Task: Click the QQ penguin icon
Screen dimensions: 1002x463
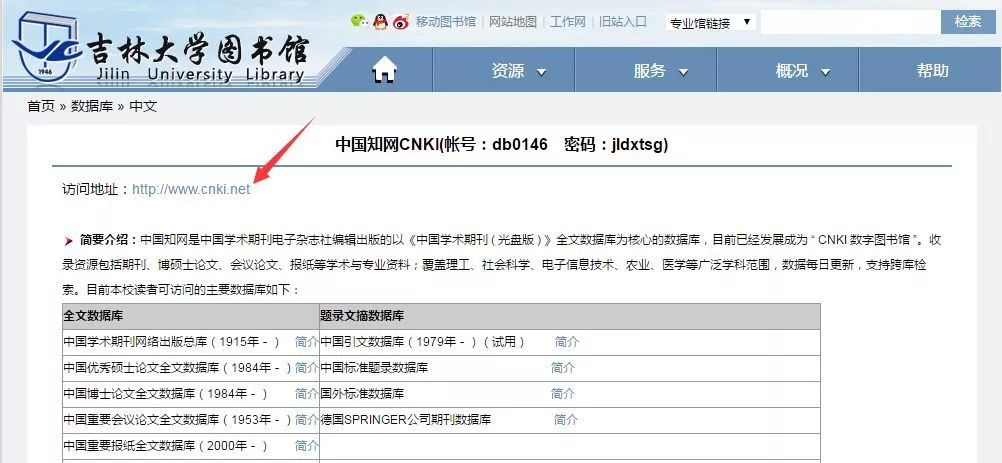Action: coord(380,21)
